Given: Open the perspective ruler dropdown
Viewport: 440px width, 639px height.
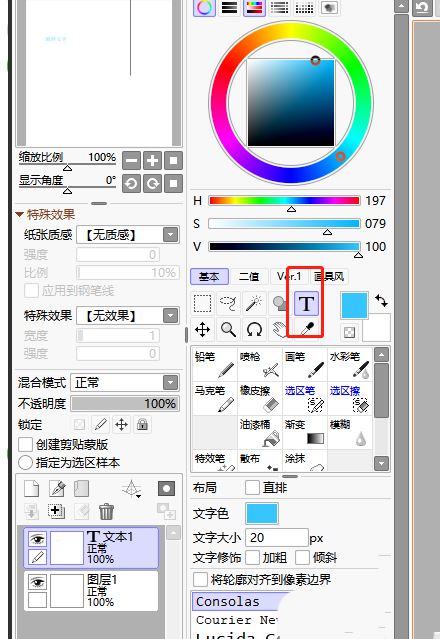Looking at the screenshot, I should (132, 489).
